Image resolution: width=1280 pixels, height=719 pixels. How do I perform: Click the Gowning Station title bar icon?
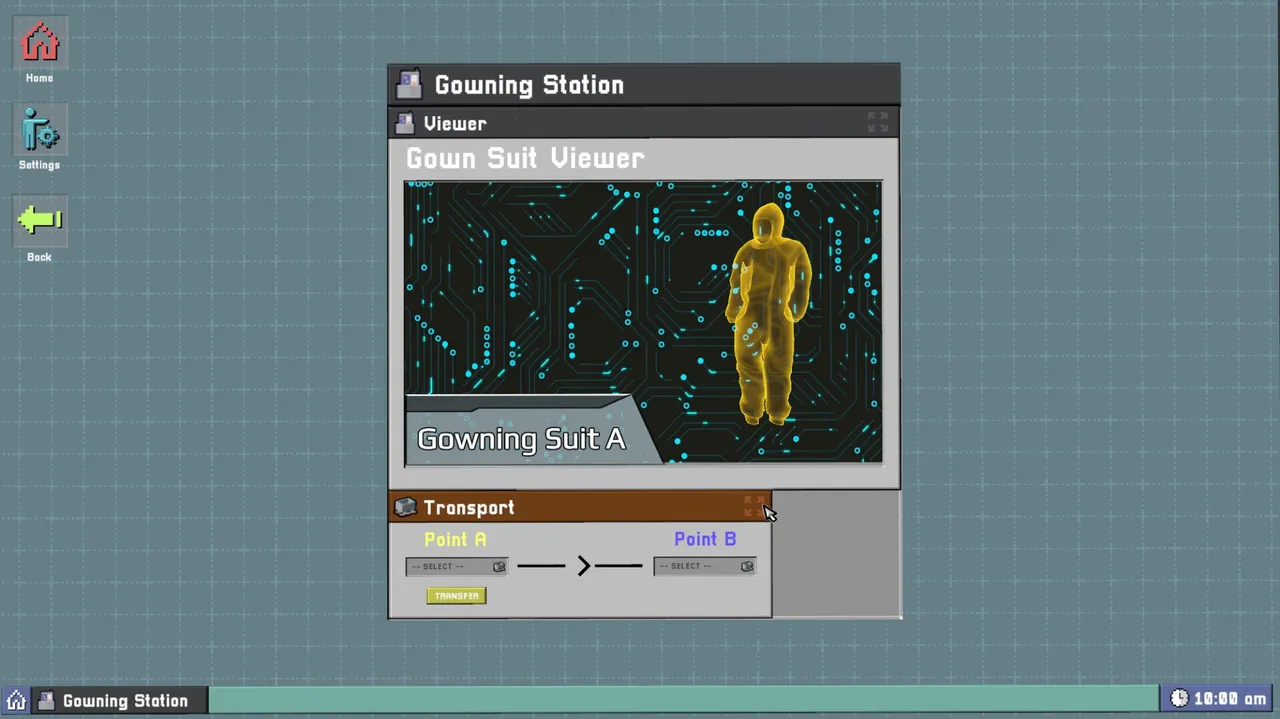pos(408,84)
